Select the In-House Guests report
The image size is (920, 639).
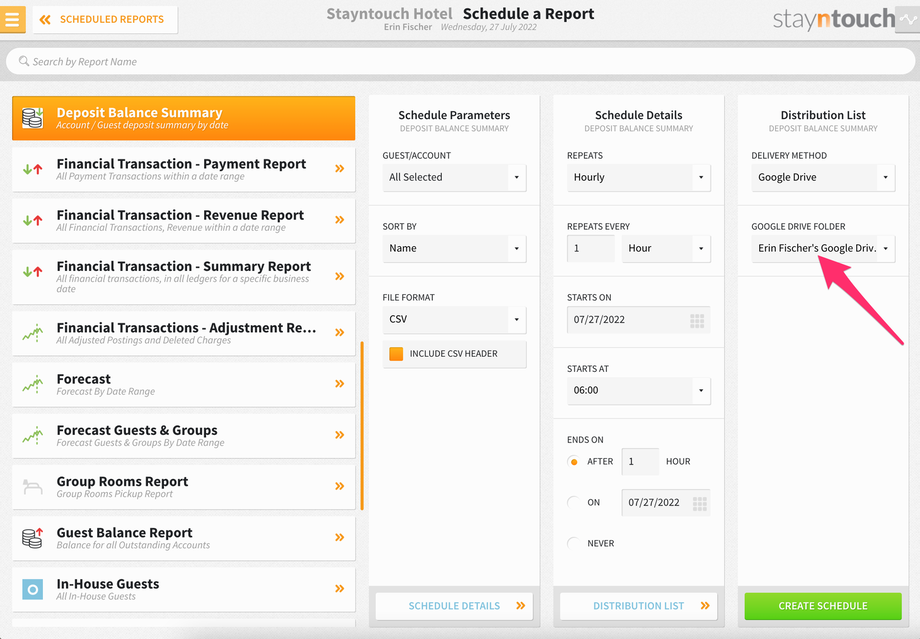tap(184, 589)
